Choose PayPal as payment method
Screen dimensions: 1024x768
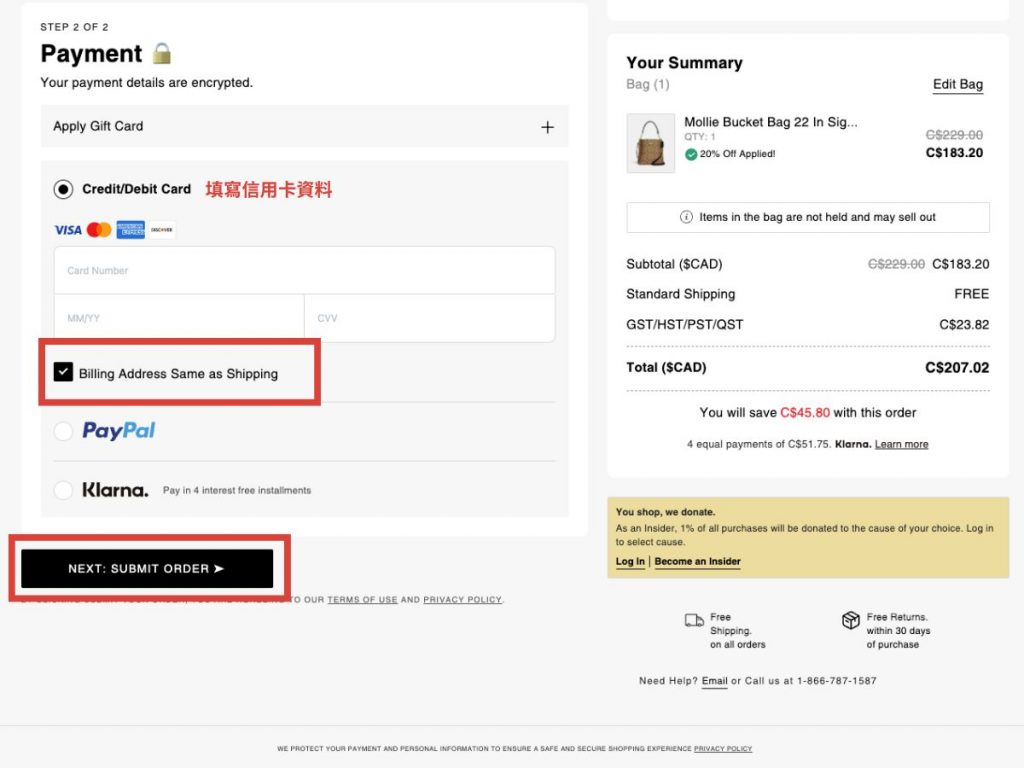click(64, 431)
